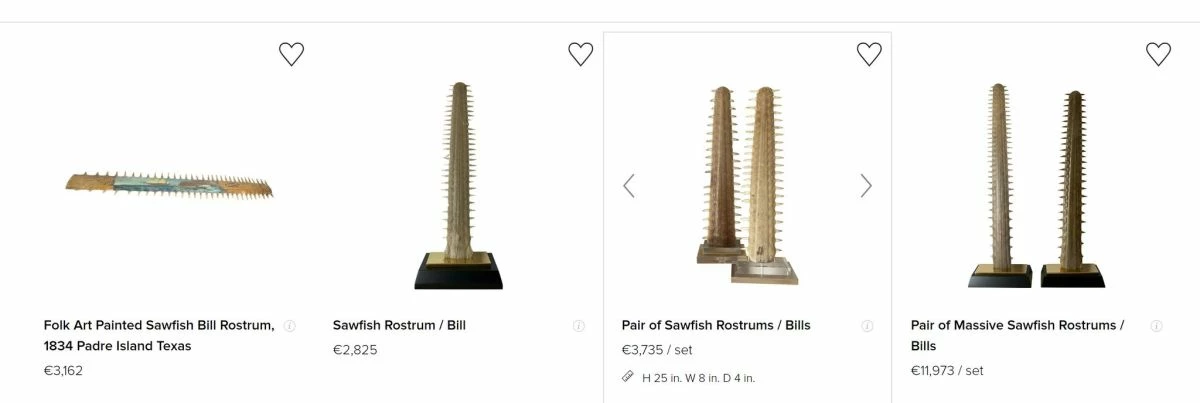This screenshot has height=403, width=1200.
Task: Open the single mounted rostrum photo
Action: [459, 187]
